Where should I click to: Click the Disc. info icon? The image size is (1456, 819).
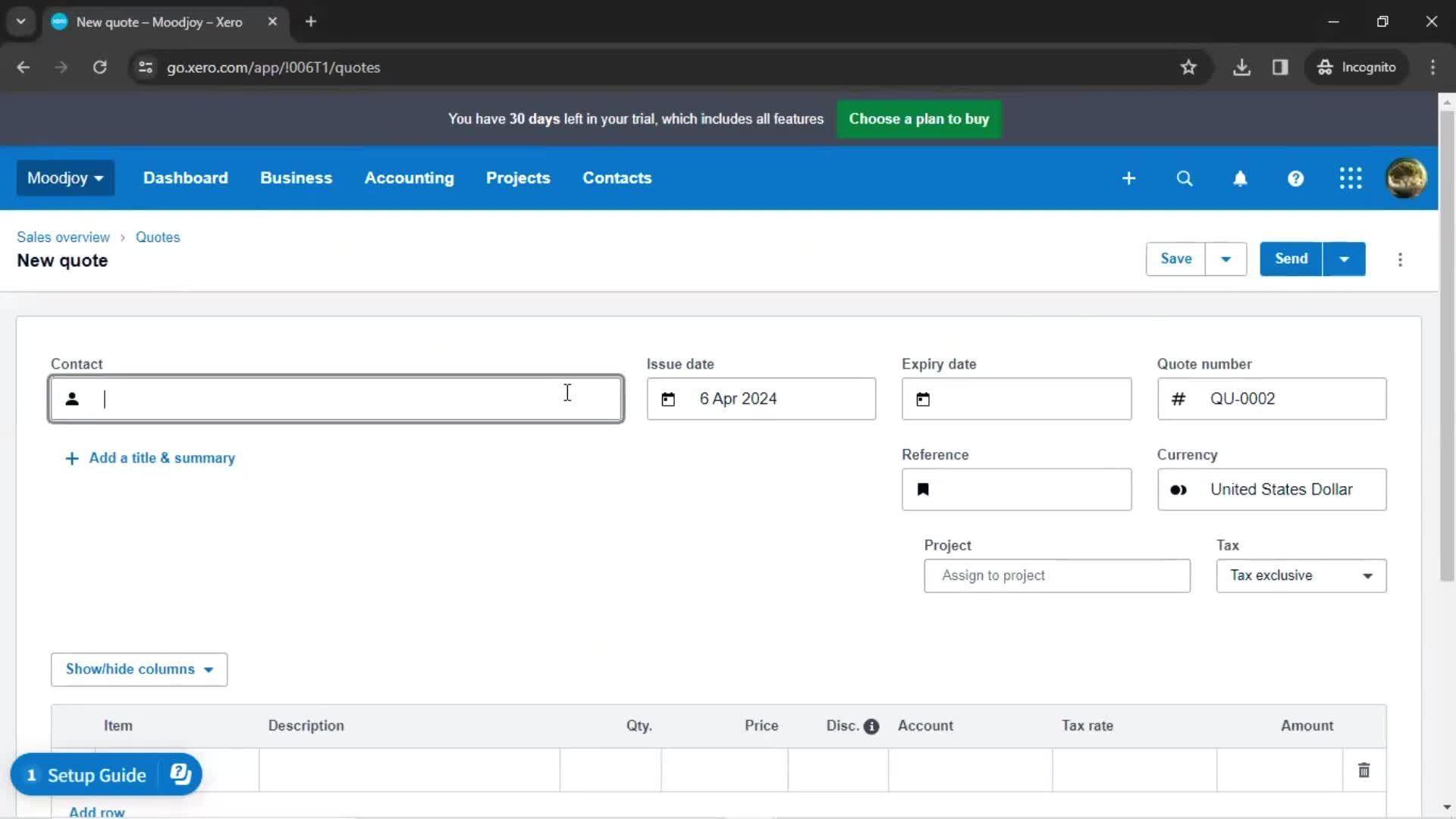871,726
